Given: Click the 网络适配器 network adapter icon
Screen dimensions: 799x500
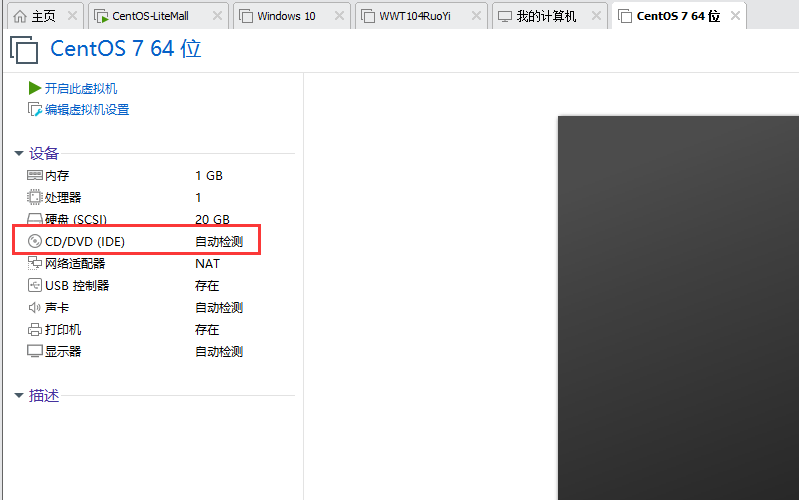Looking at the screenshot, I should pos(35,264).
